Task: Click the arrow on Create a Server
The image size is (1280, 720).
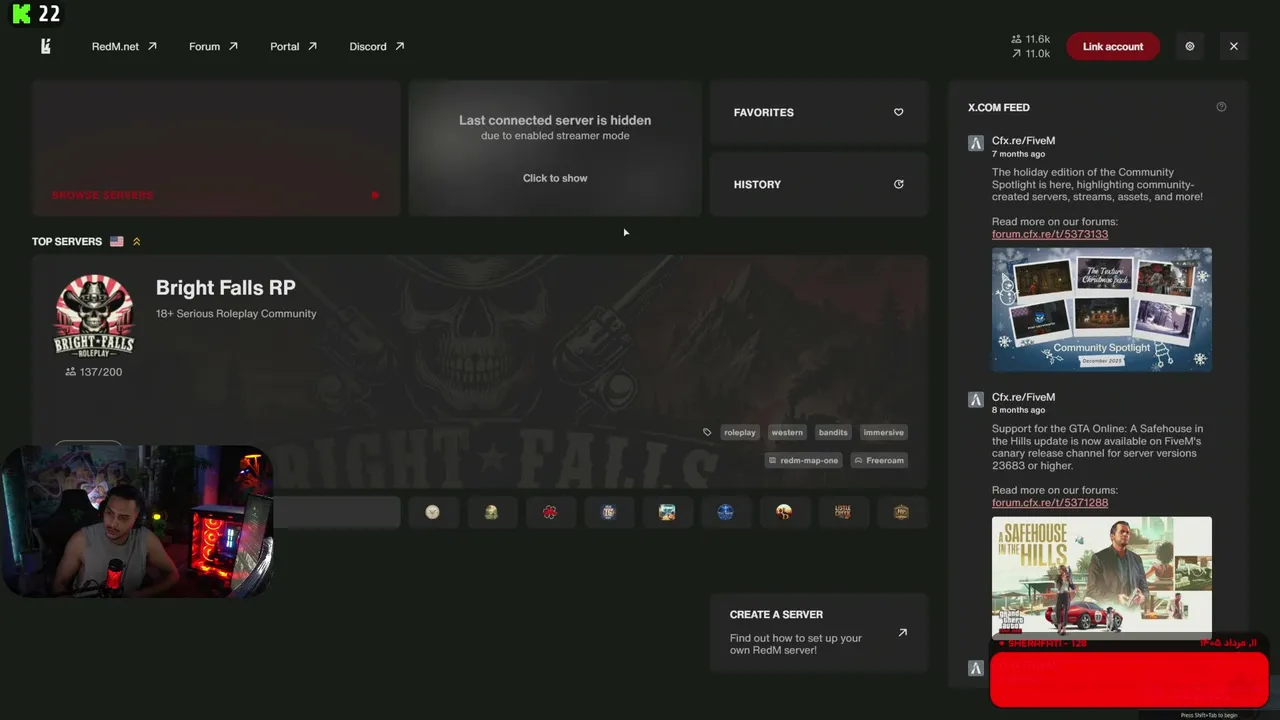Action: (x=902, y=632)
